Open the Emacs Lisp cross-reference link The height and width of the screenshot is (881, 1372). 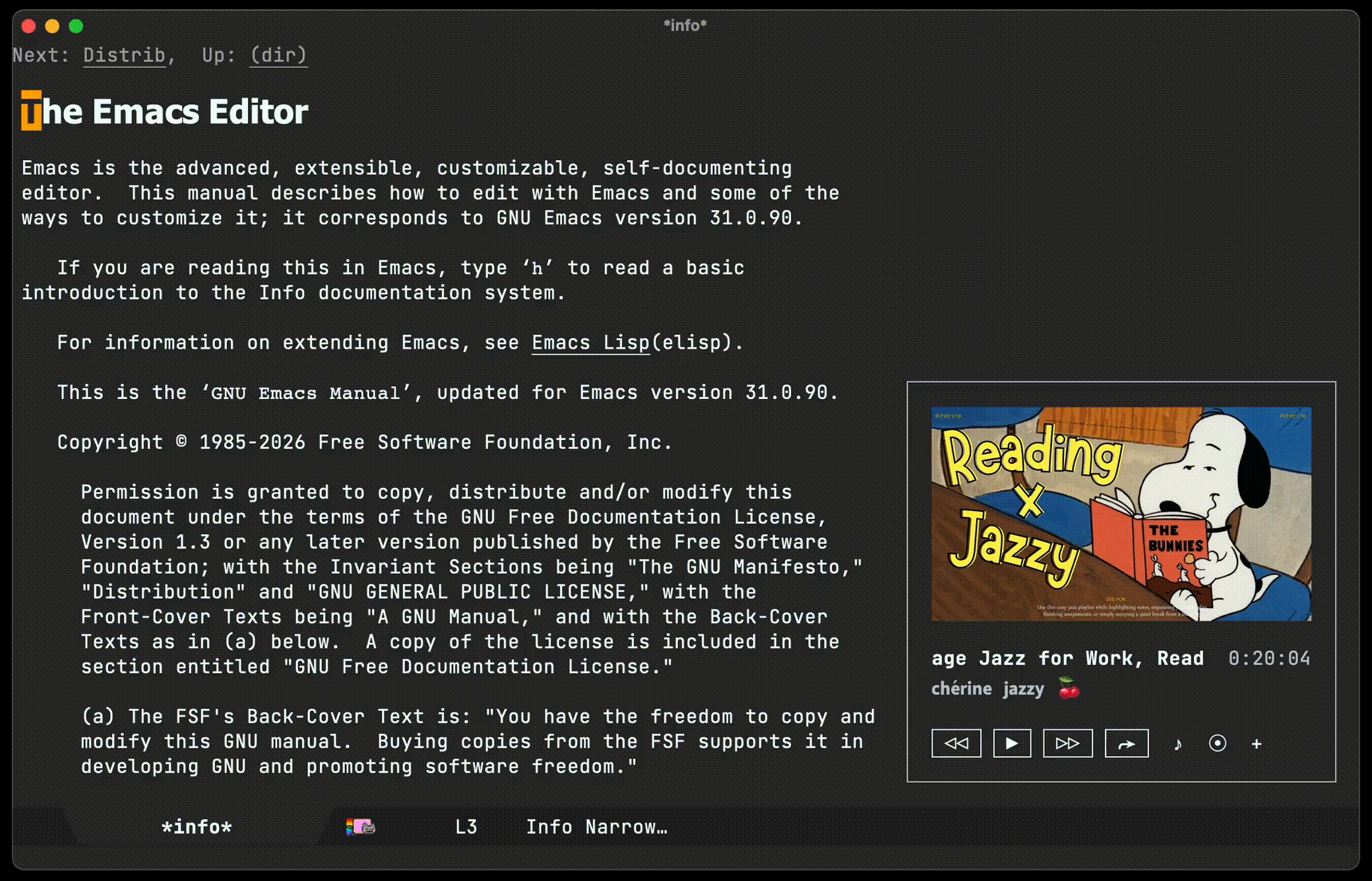click(591, 342)
